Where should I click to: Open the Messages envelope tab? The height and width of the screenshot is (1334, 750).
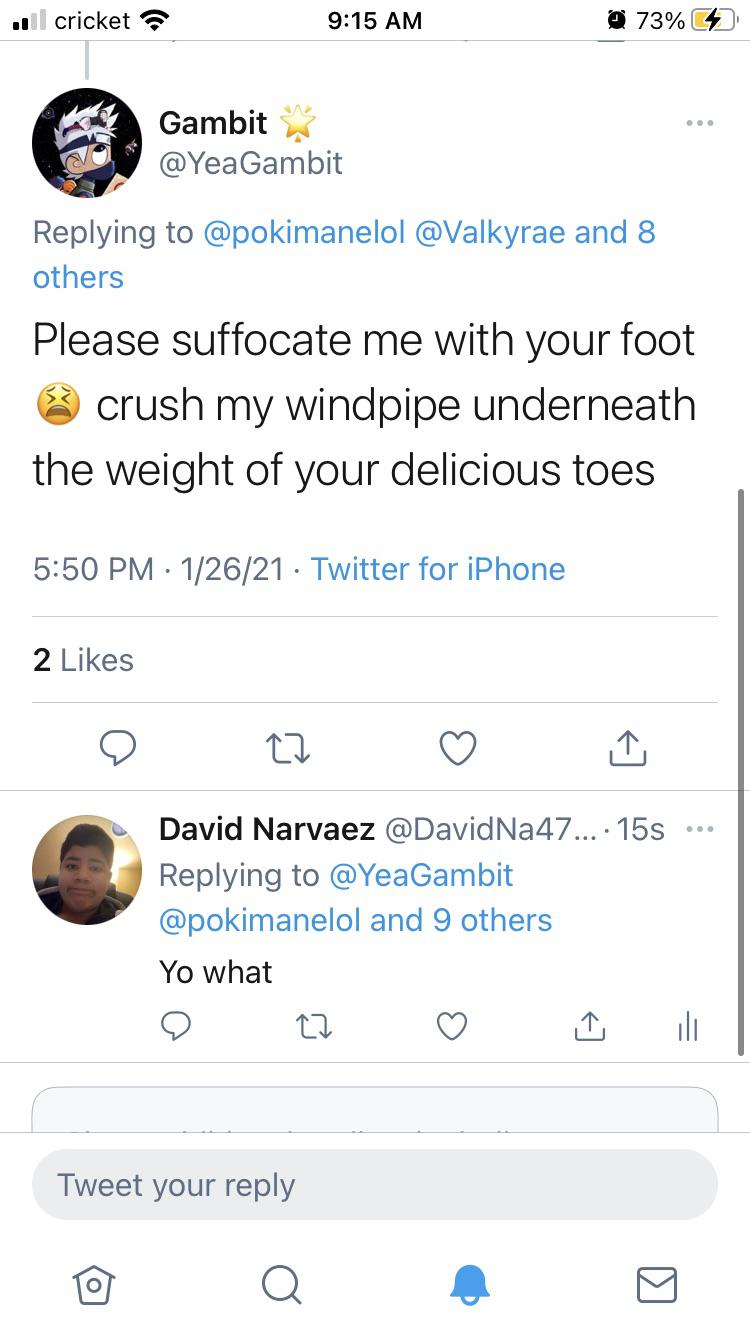657,1285
